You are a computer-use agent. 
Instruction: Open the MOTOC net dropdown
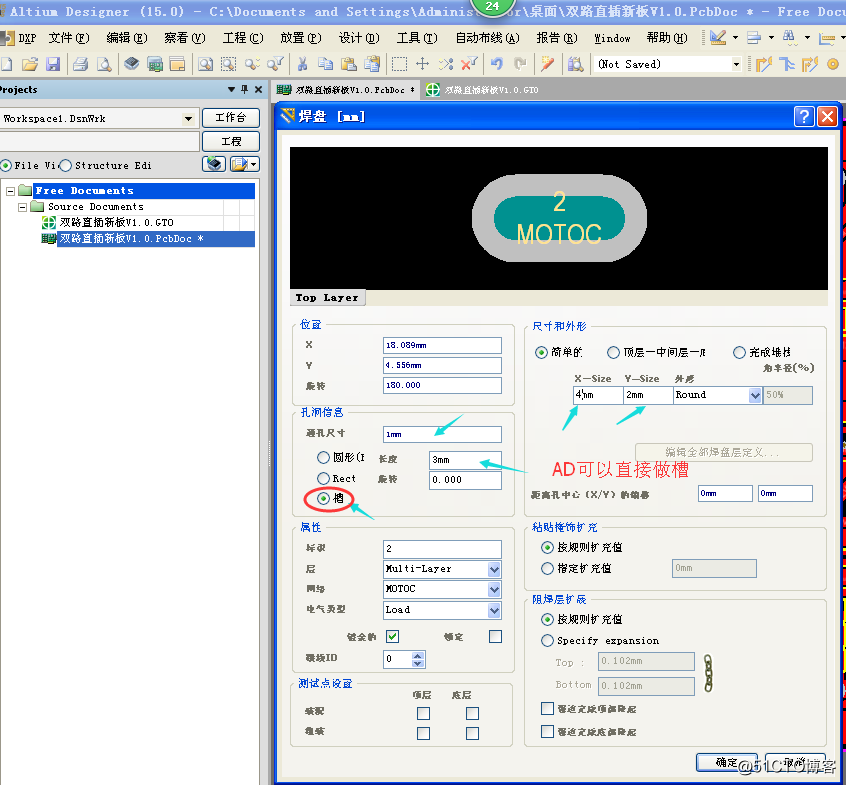pos(494,589)
